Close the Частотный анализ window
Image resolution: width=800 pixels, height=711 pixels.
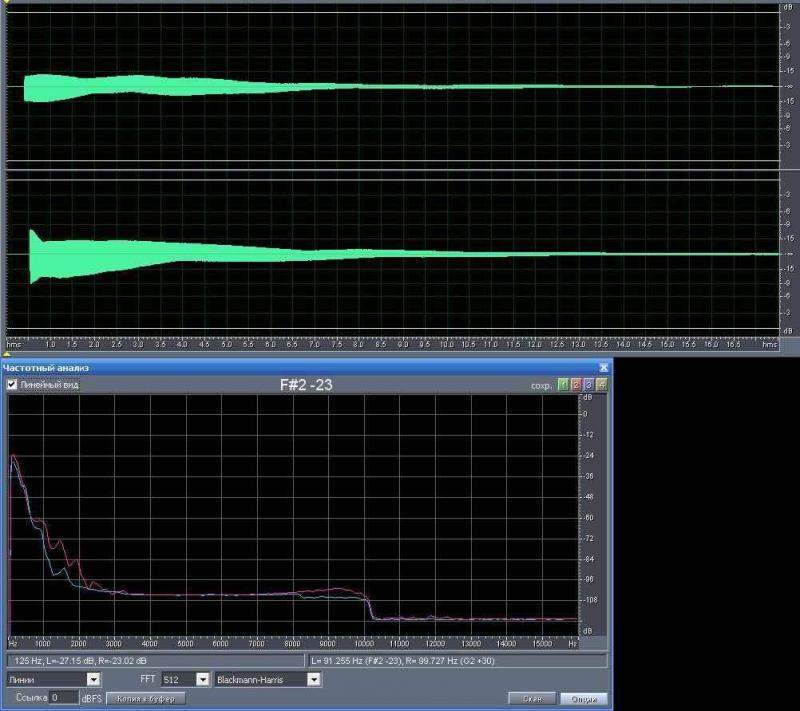coord(604,367)
